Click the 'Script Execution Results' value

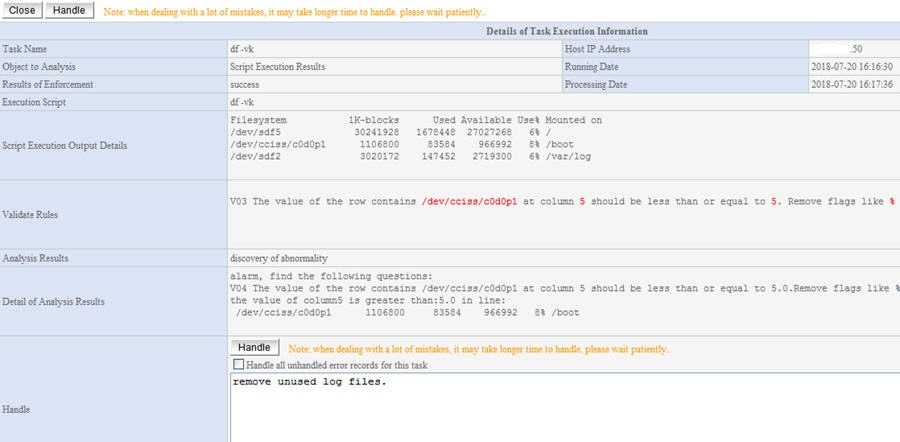click(x=277, y=67)
